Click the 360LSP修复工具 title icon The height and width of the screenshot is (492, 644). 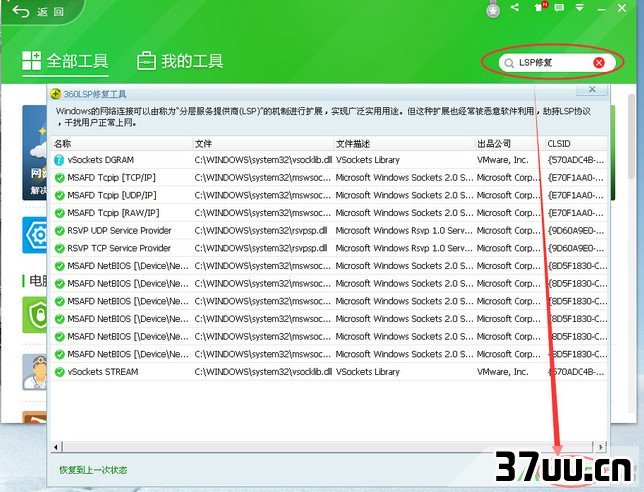pyautogui.click(x=55, y=94)
